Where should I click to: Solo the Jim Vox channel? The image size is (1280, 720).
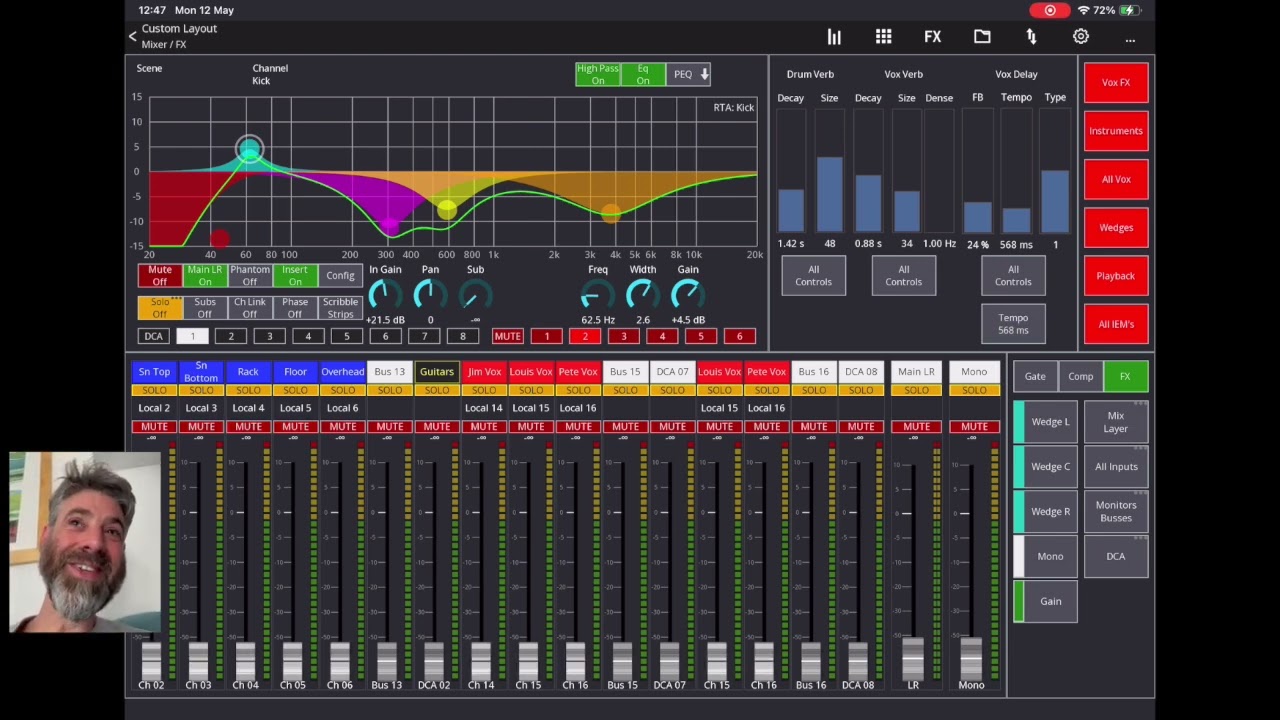484,390
